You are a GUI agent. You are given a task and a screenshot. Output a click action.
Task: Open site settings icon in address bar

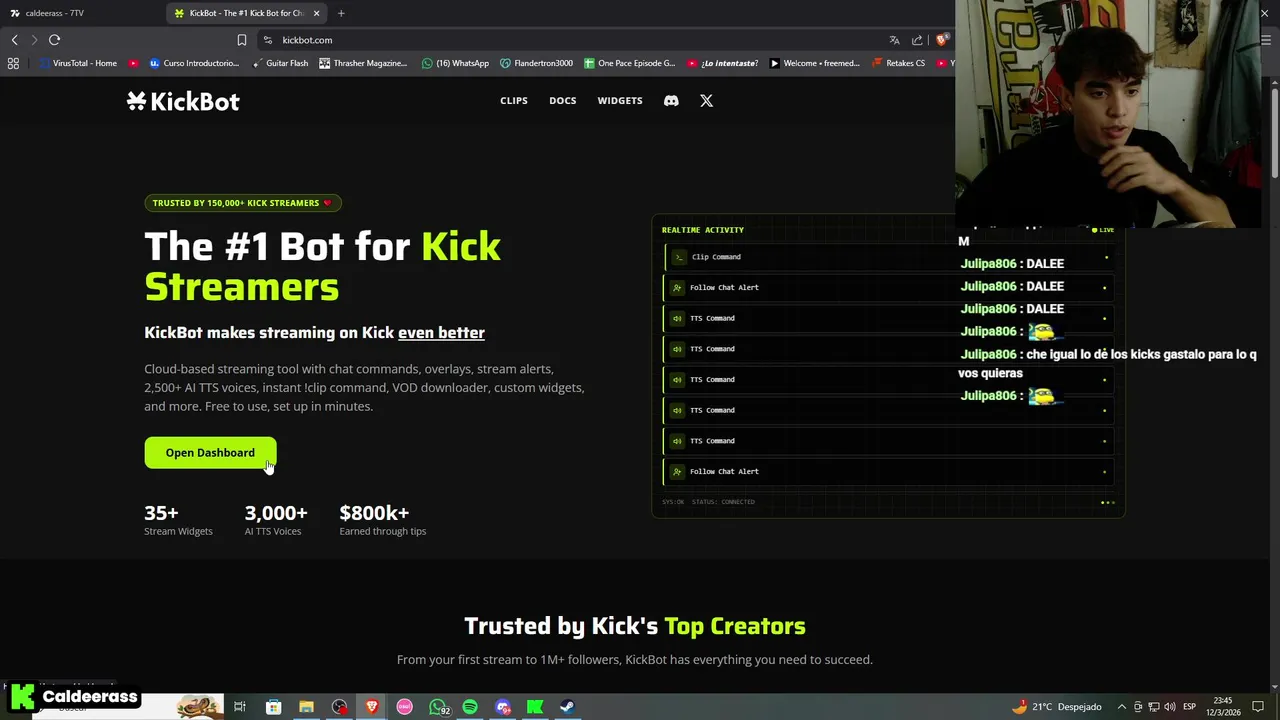[267, 40]
